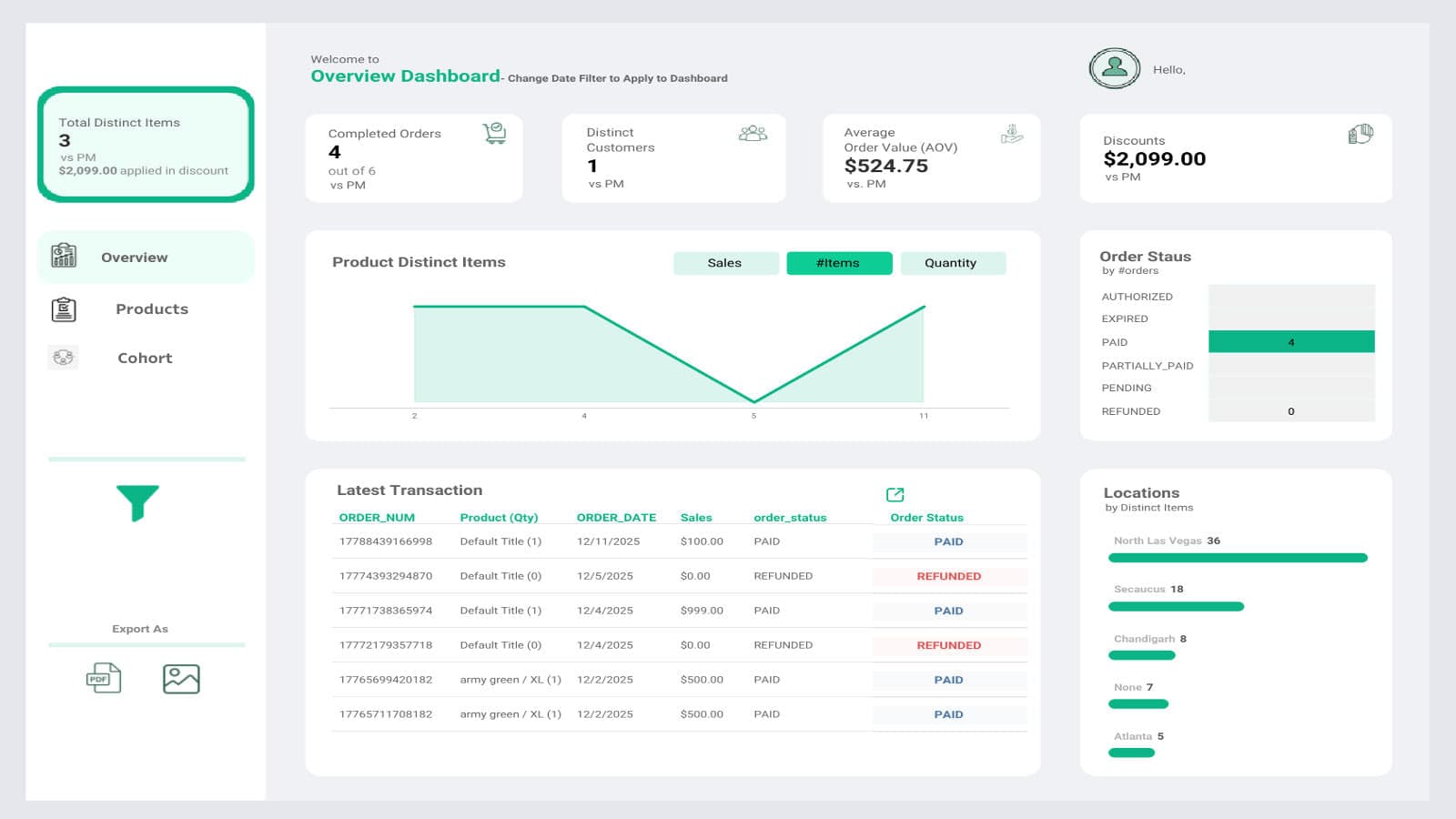Click the $100.00 sales value
The height and width of the screenshot is (819, 1456).
pyautogui.click(x=702, y=541)
